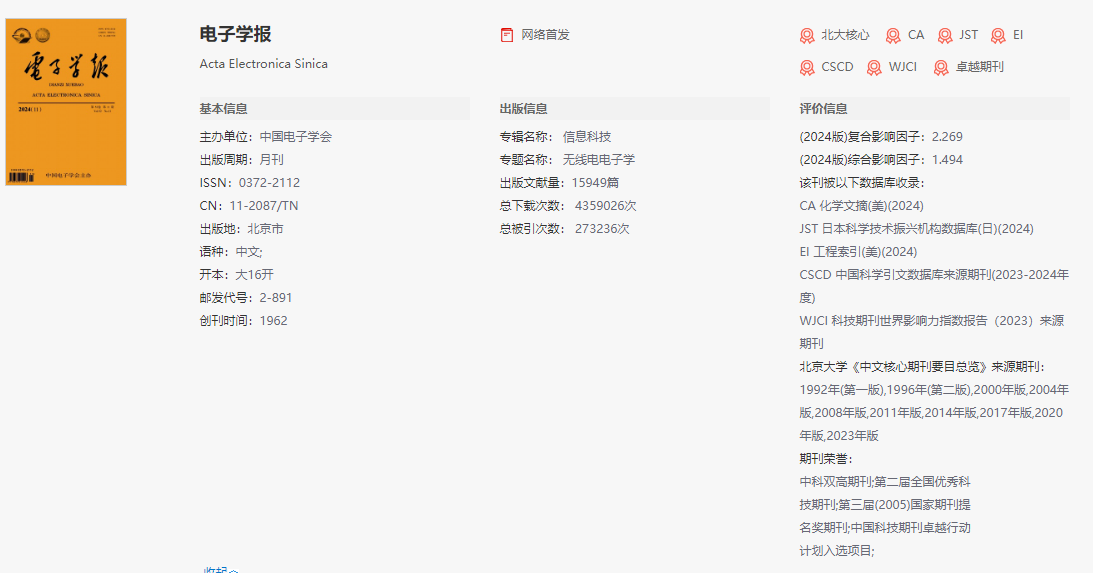
Task: Click the medal icon beside 北大核心
Action: pos(807,36)
